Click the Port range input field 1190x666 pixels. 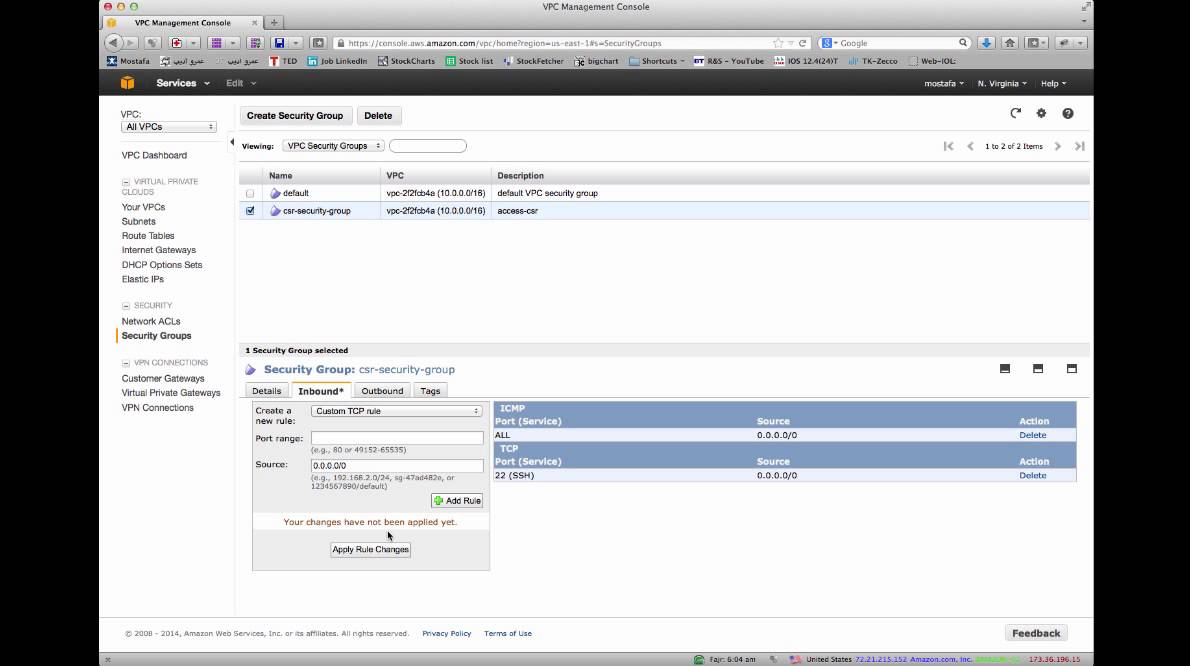(x=397, y=438)
